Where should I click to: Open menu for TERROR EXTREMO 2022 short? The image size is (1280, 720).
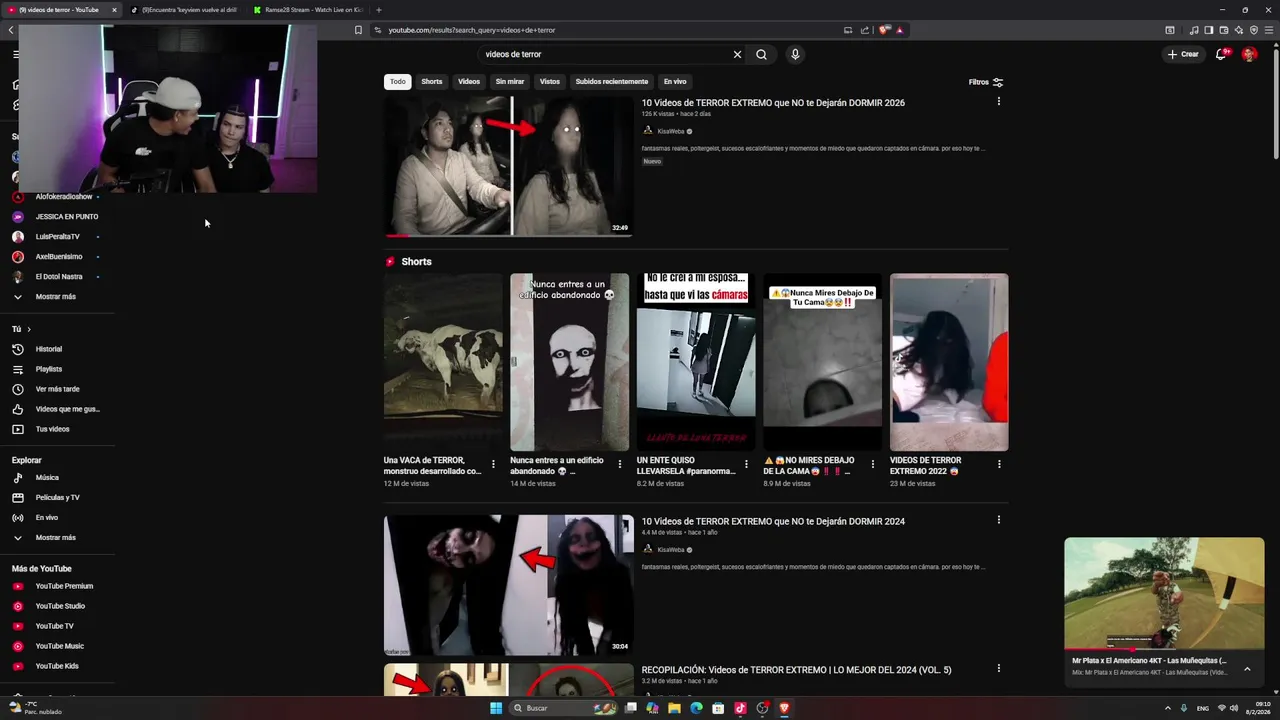point(999,464)
